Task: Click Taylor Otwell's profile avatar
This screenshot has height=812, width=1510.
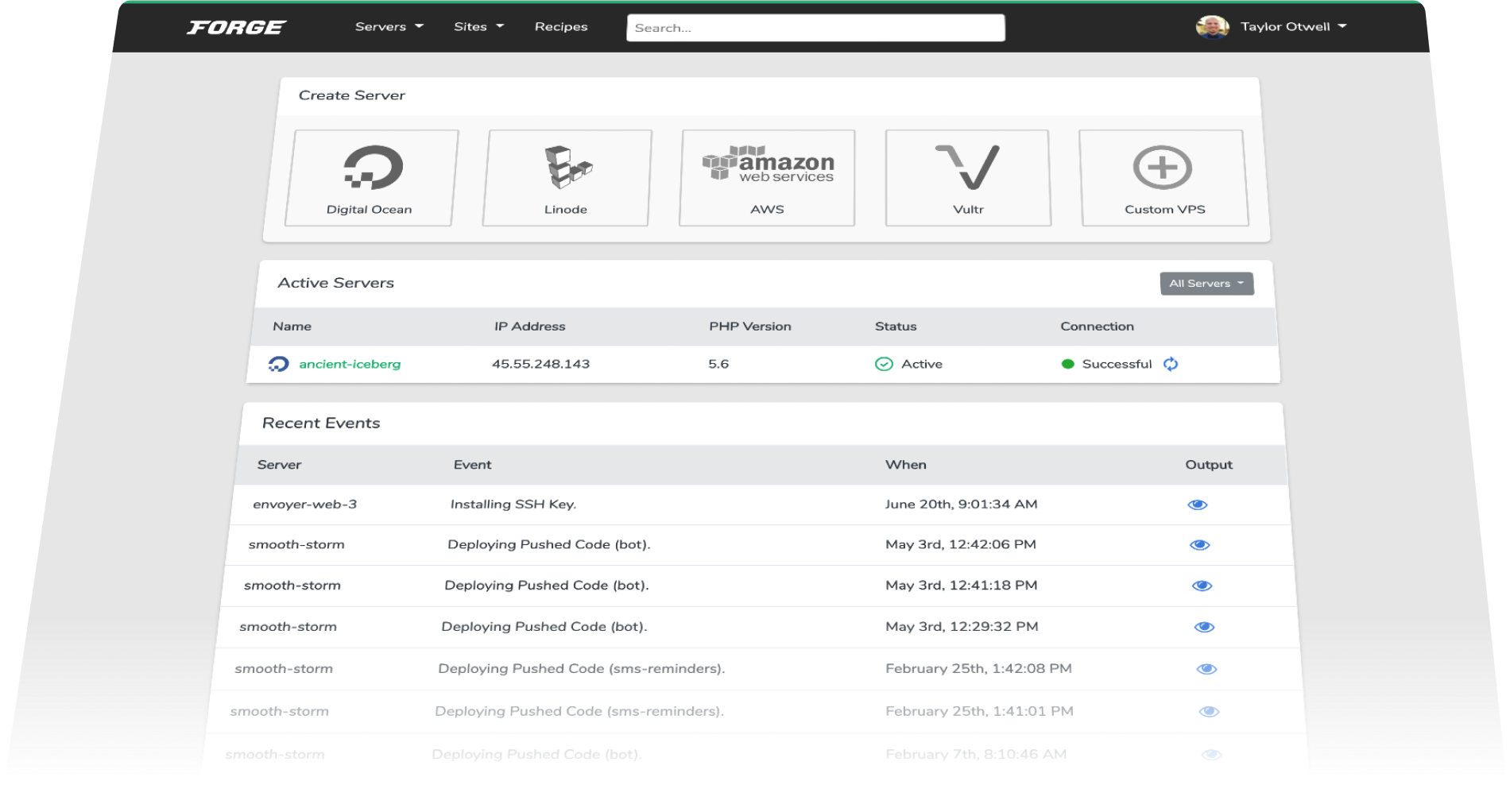Action: click(x=1212, y=26)
